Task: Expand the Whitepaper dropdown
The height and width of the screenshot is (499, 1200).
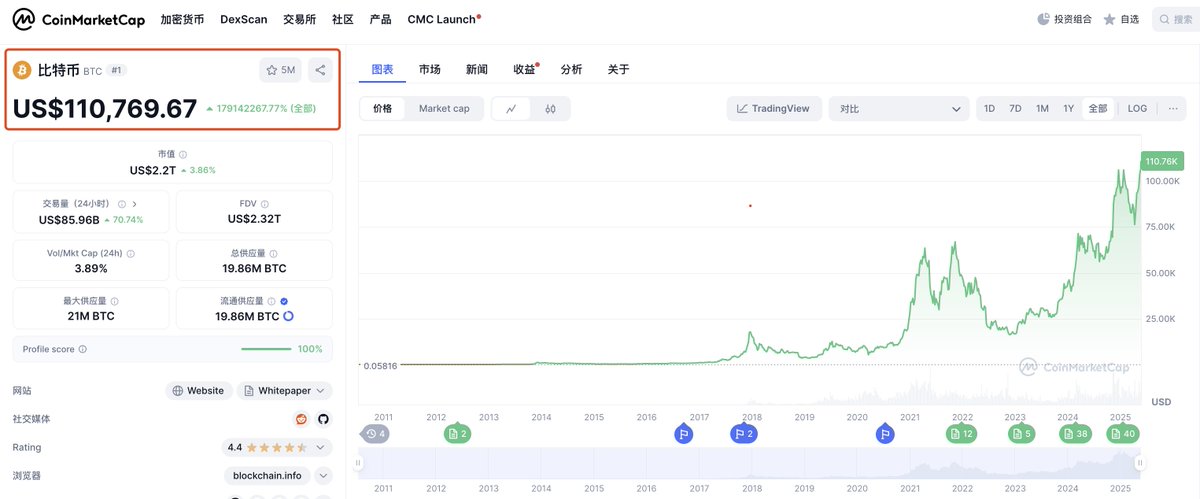Action: click(x=284, y=391)
